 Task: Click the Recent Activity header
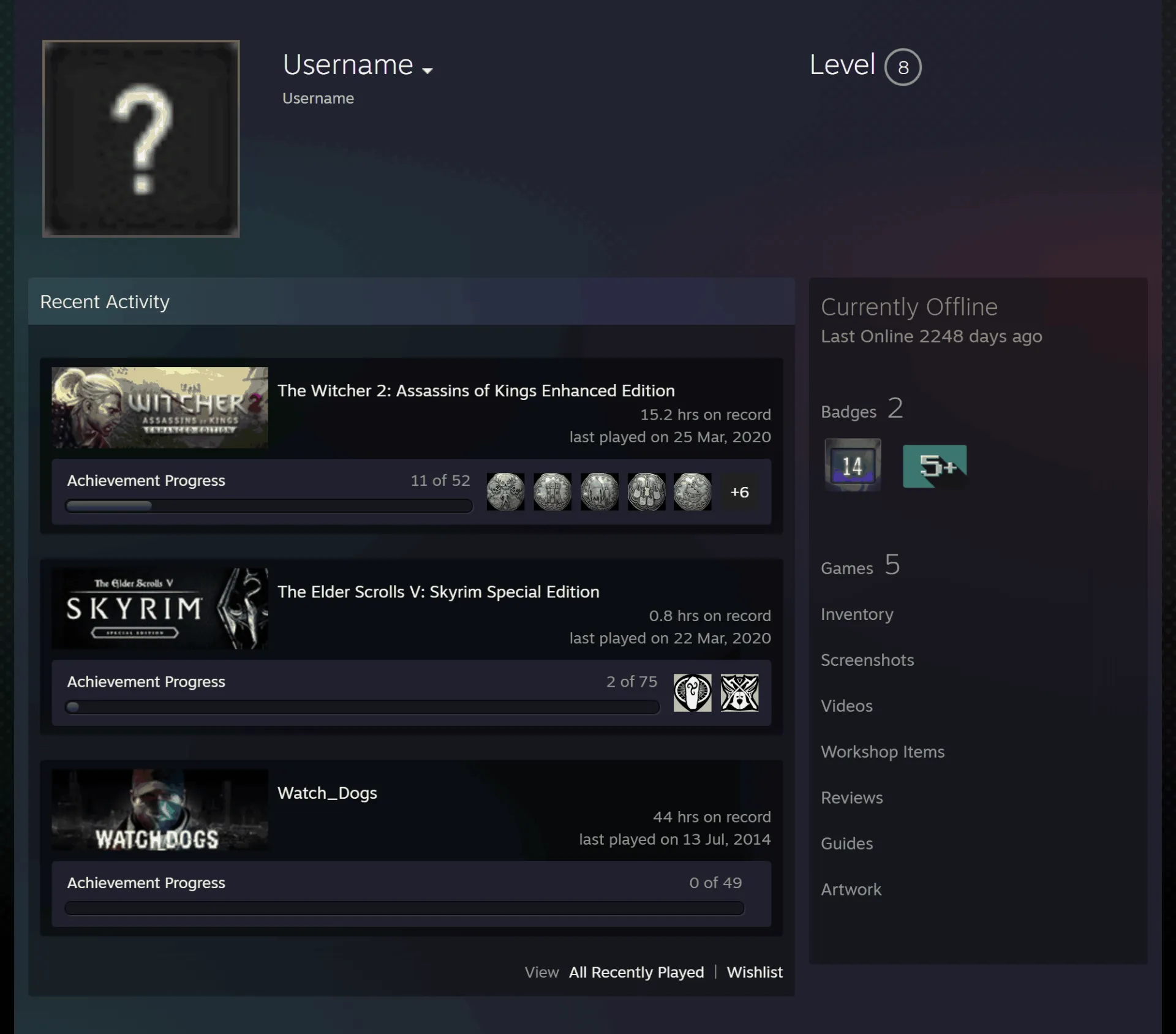412,301
